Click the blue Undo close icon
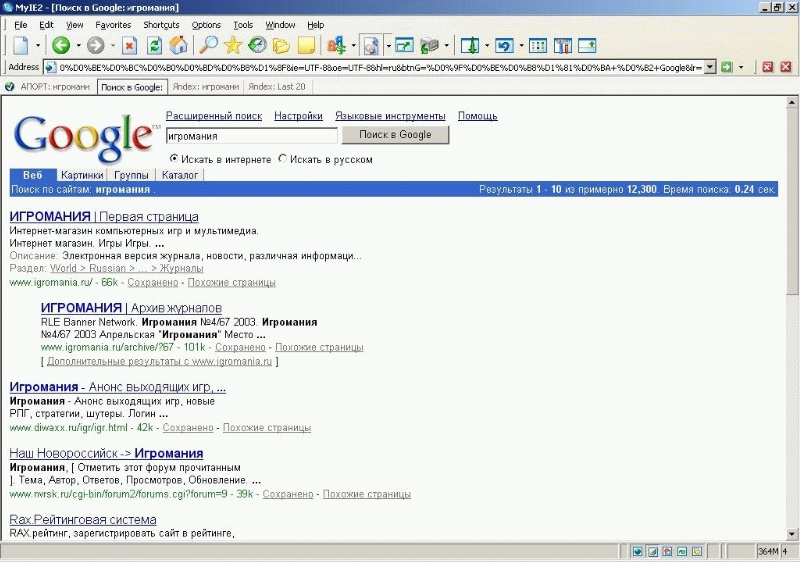 pos(504,46)
